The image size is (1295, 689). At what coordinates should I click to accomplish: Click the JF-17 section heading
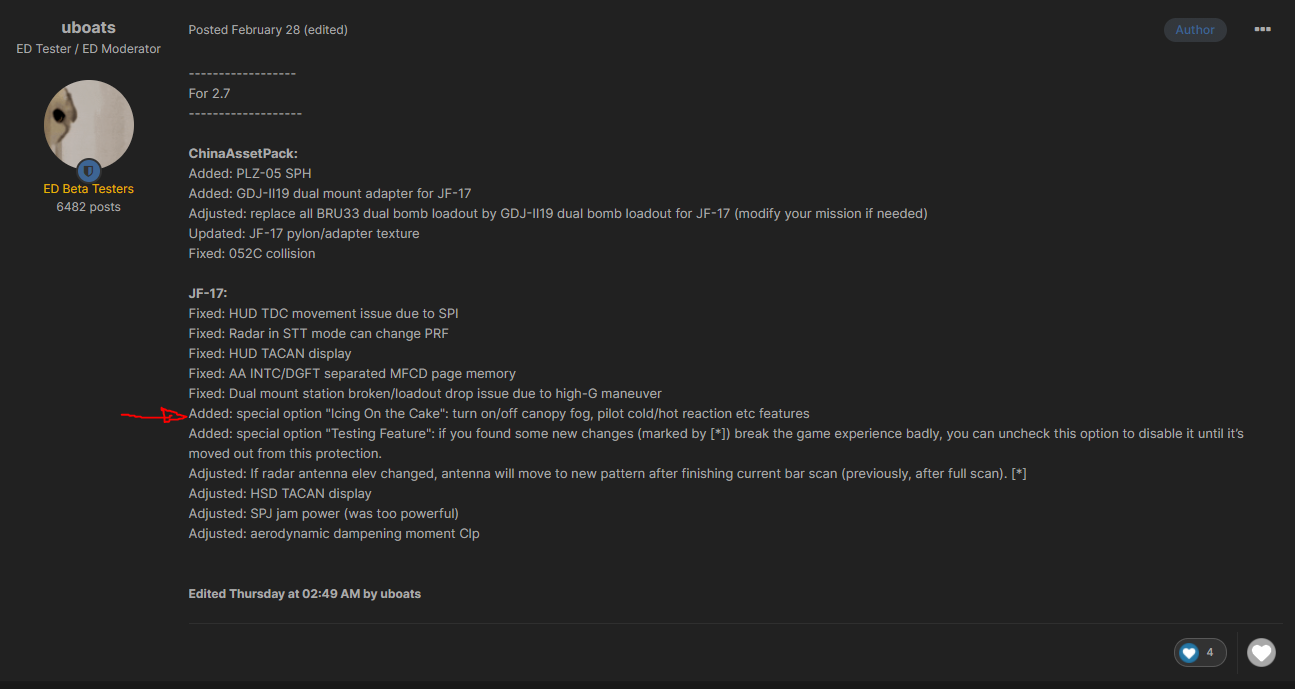208,294
